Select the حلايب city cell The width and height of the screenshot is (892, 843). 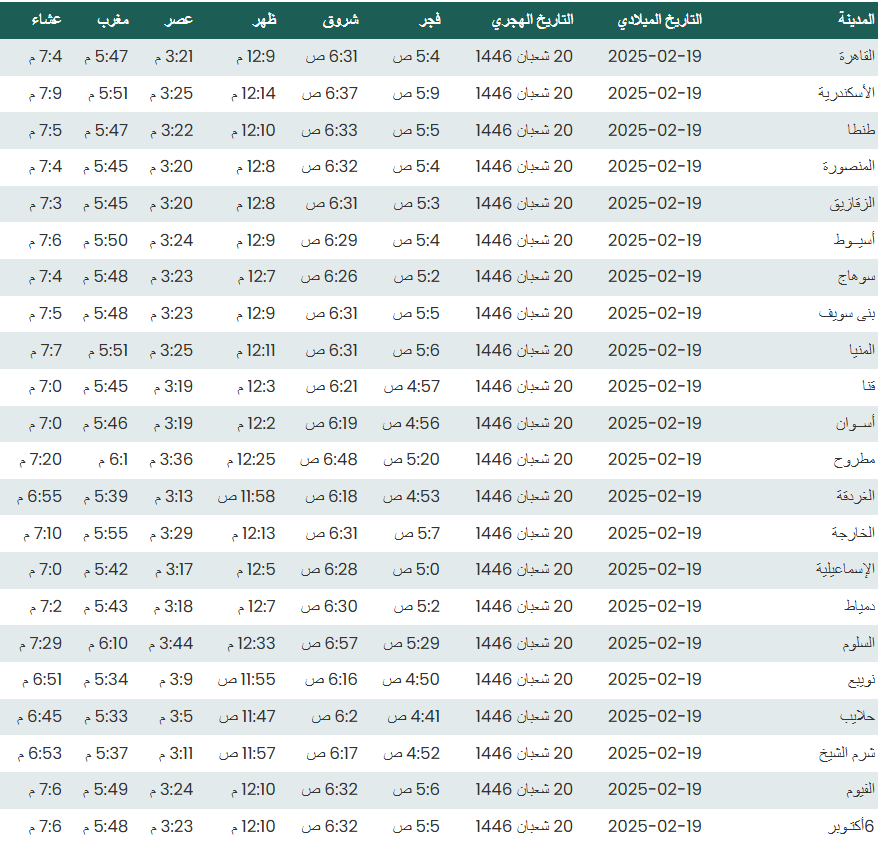tap(857, 717)
